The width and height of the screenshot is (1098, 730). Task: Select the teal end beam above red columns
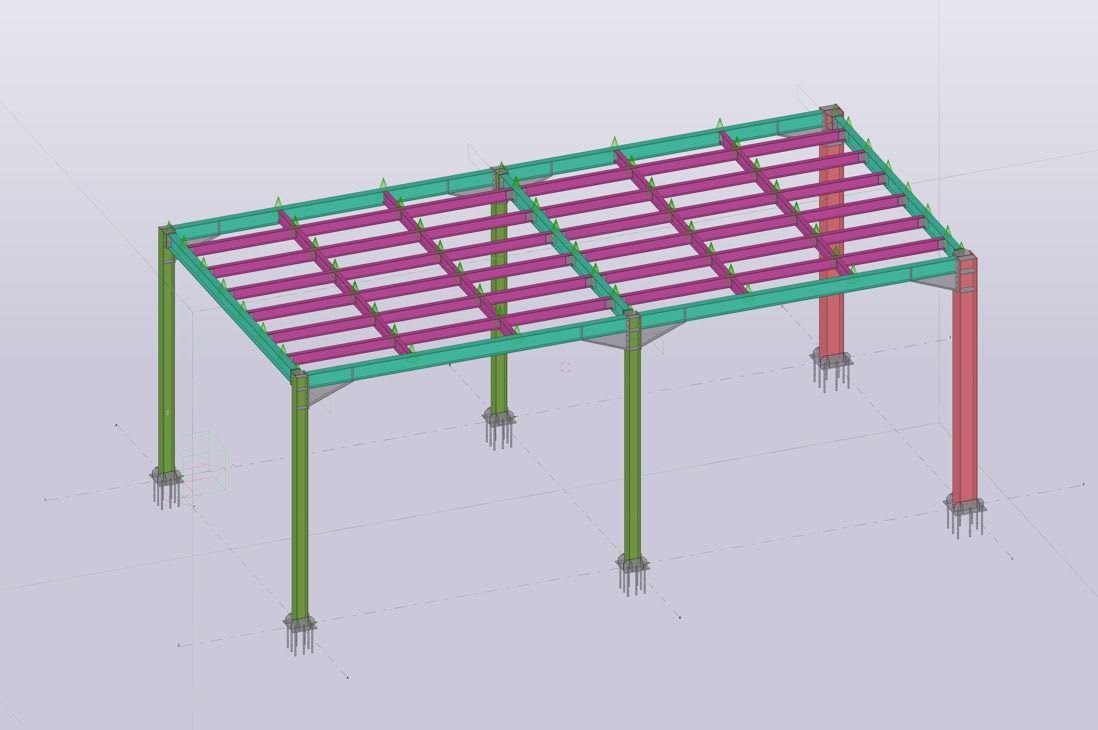900,185
